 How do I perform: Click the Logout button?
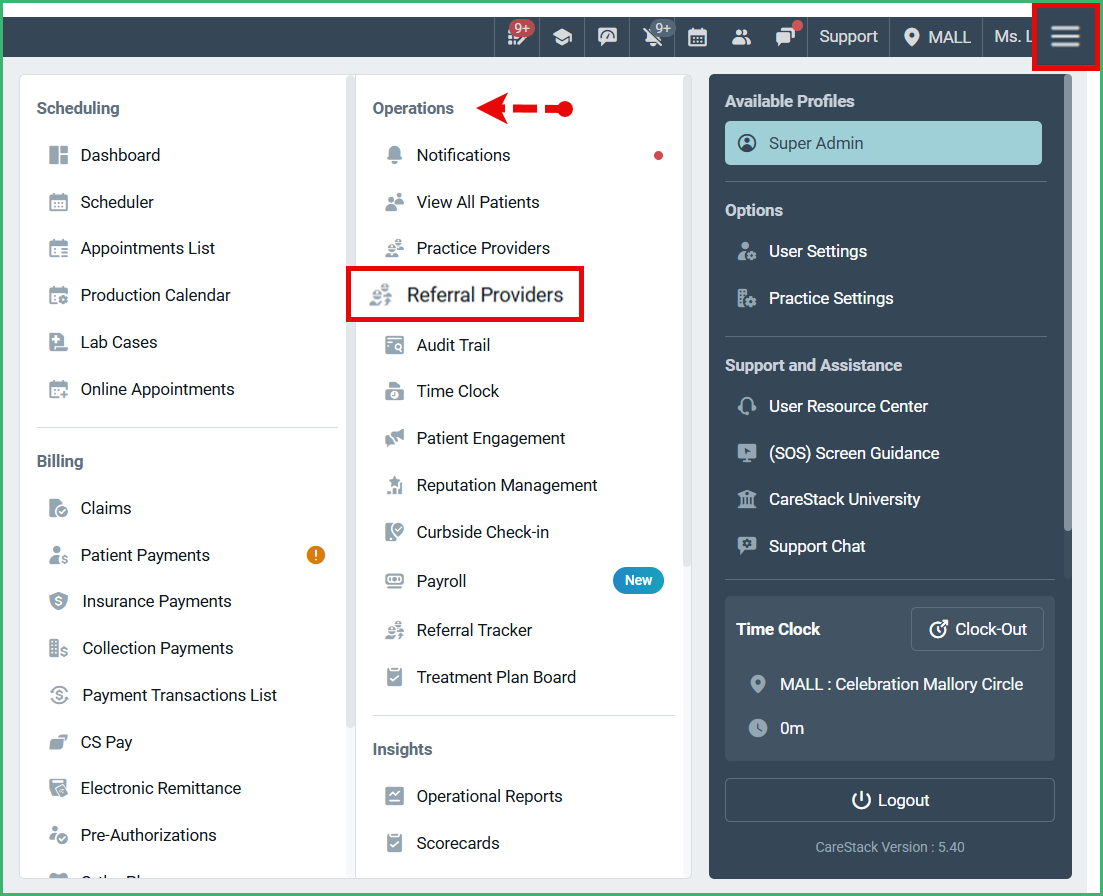[x=889, y=800]
